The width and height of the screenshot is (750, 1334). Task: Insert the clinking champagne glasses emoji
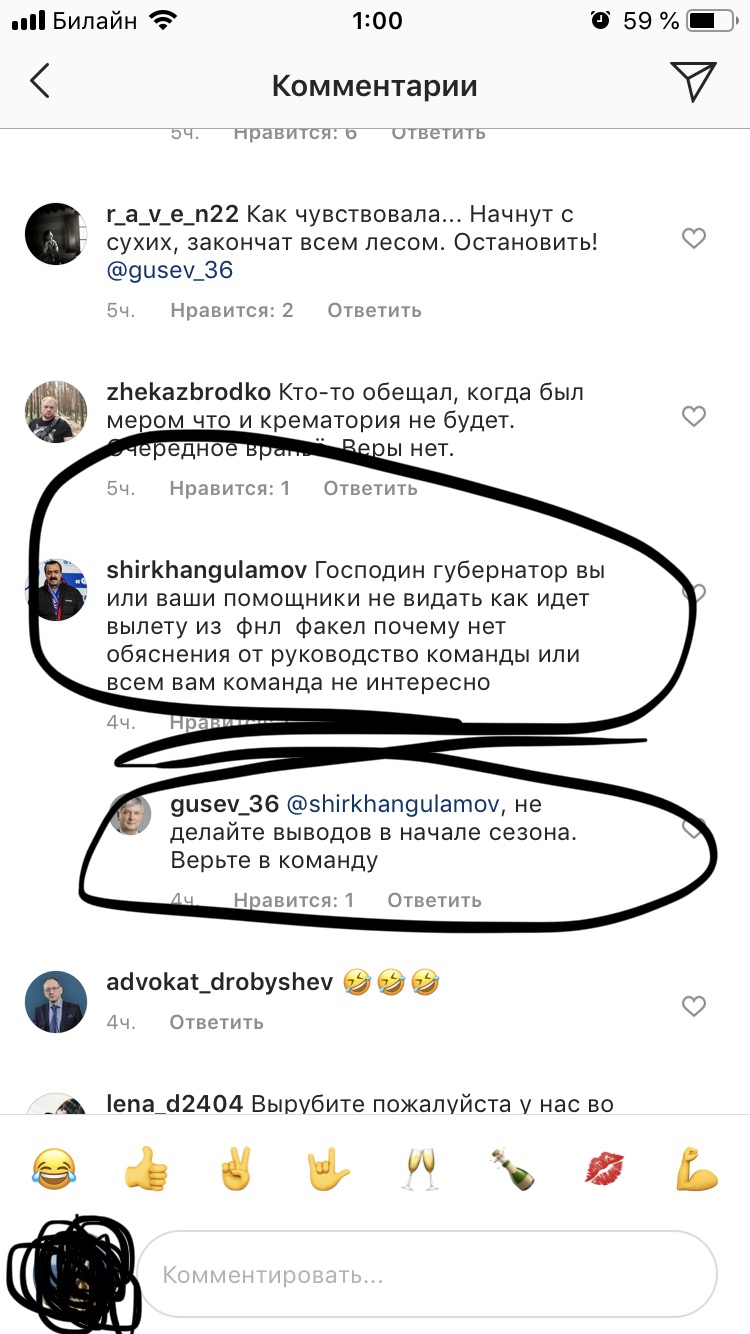[x=420, y=1168]
